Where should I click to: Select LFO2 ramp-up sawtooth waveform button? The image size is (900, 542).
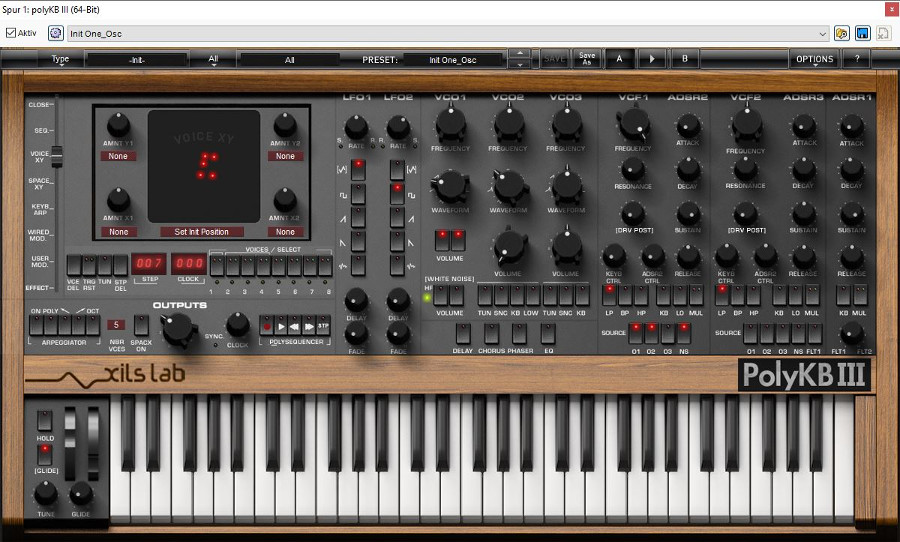tap(397, 218)
